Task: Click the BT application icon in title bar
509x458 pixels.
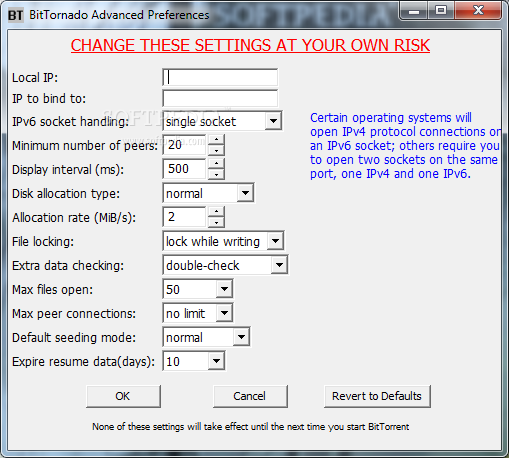Action: coord(15,15)
